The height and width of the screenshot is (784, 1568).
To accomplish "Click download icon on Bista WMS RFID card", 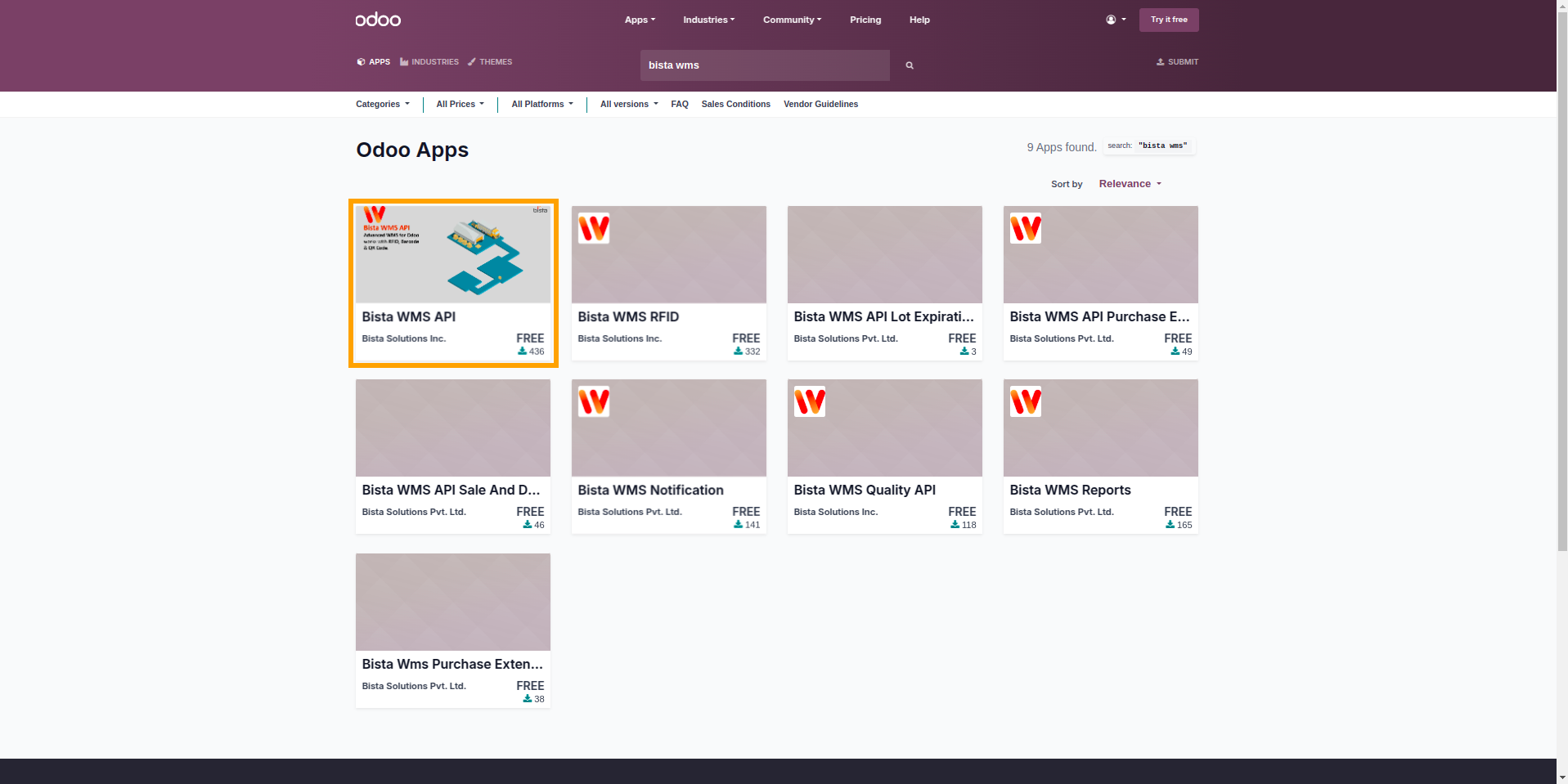I will coord(738,352).
